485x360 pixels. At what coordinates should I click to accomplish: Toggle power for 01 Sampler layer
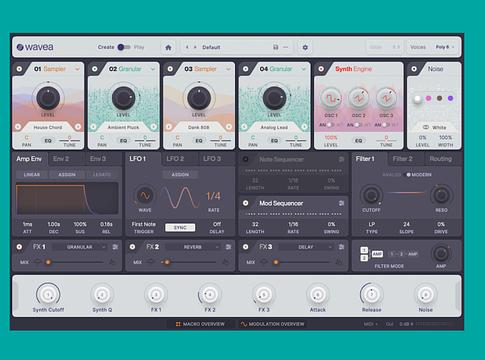tap(19, 69)
